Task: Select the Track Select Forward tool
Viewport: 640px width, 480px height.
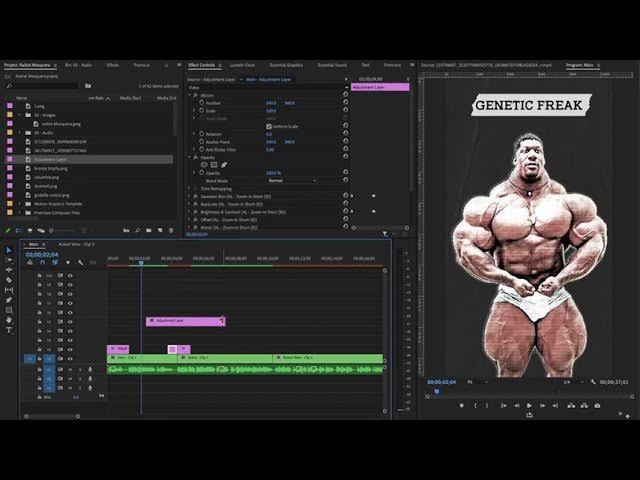Action: click(9, 260)
